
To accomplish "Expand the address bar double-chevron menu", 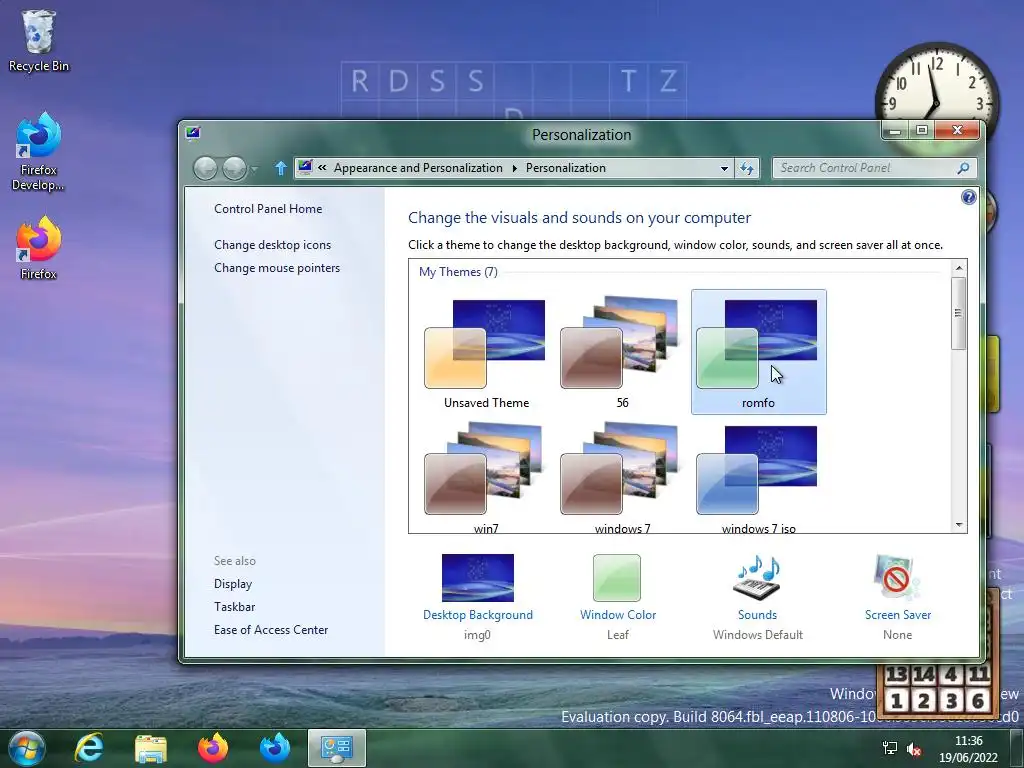I will [x=322, y=168].
